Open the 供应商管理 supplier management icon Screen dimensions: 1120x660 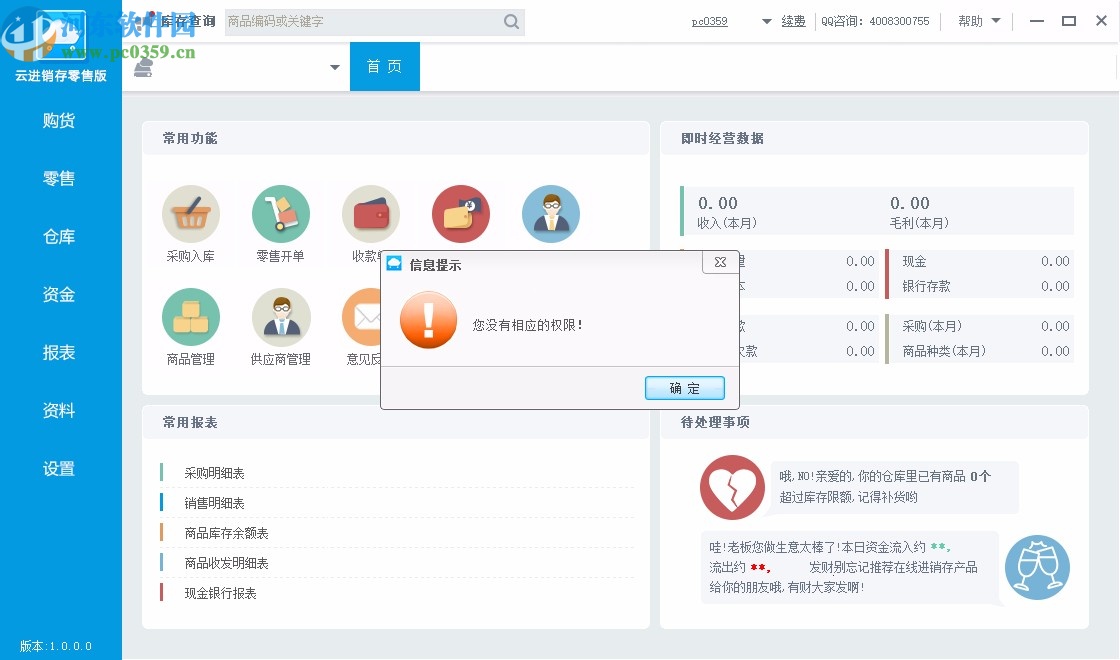point(281,316)
